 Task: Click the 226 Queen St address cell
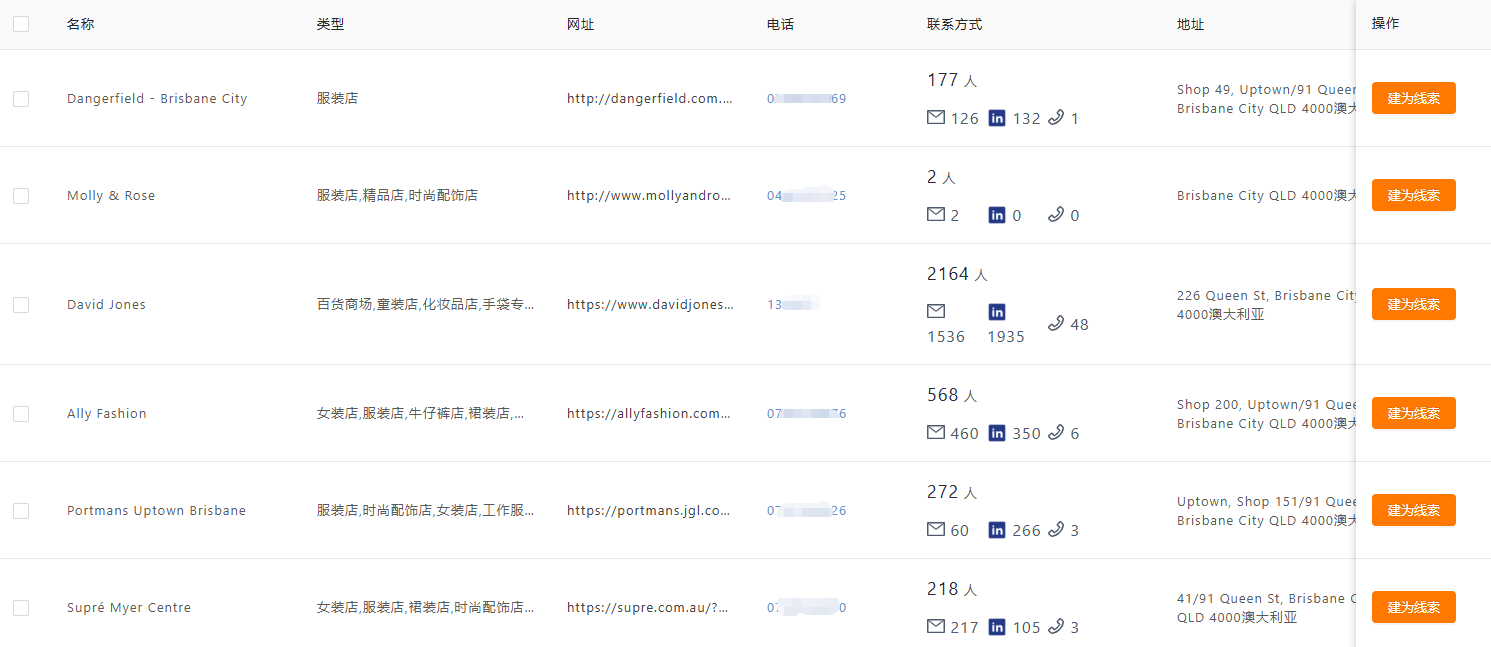click(x=1267, y=305)
